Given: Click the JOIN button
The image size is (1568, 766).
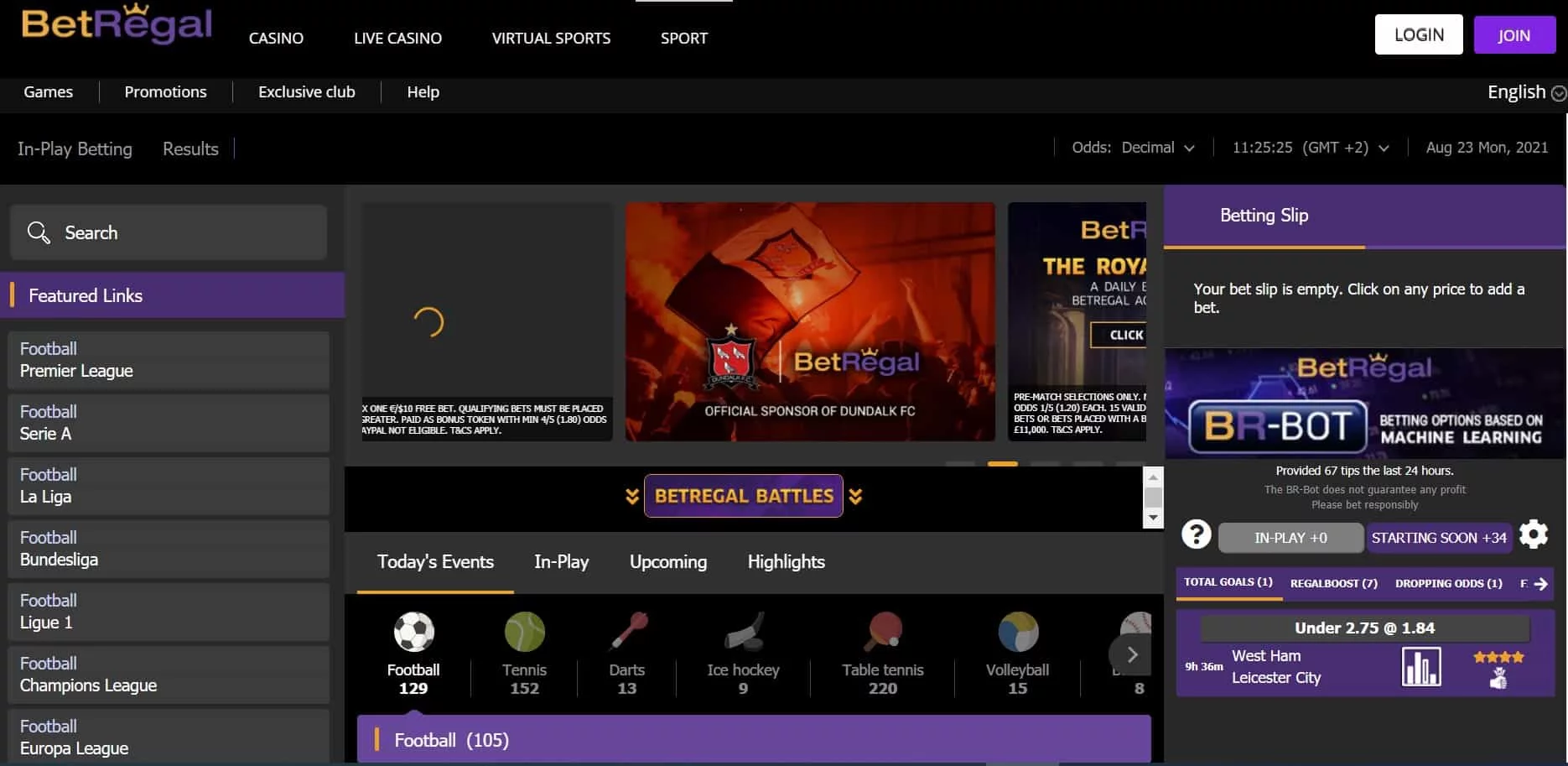Looking at the screenshot, I should pyautogui.click(x=1514, y=34).
